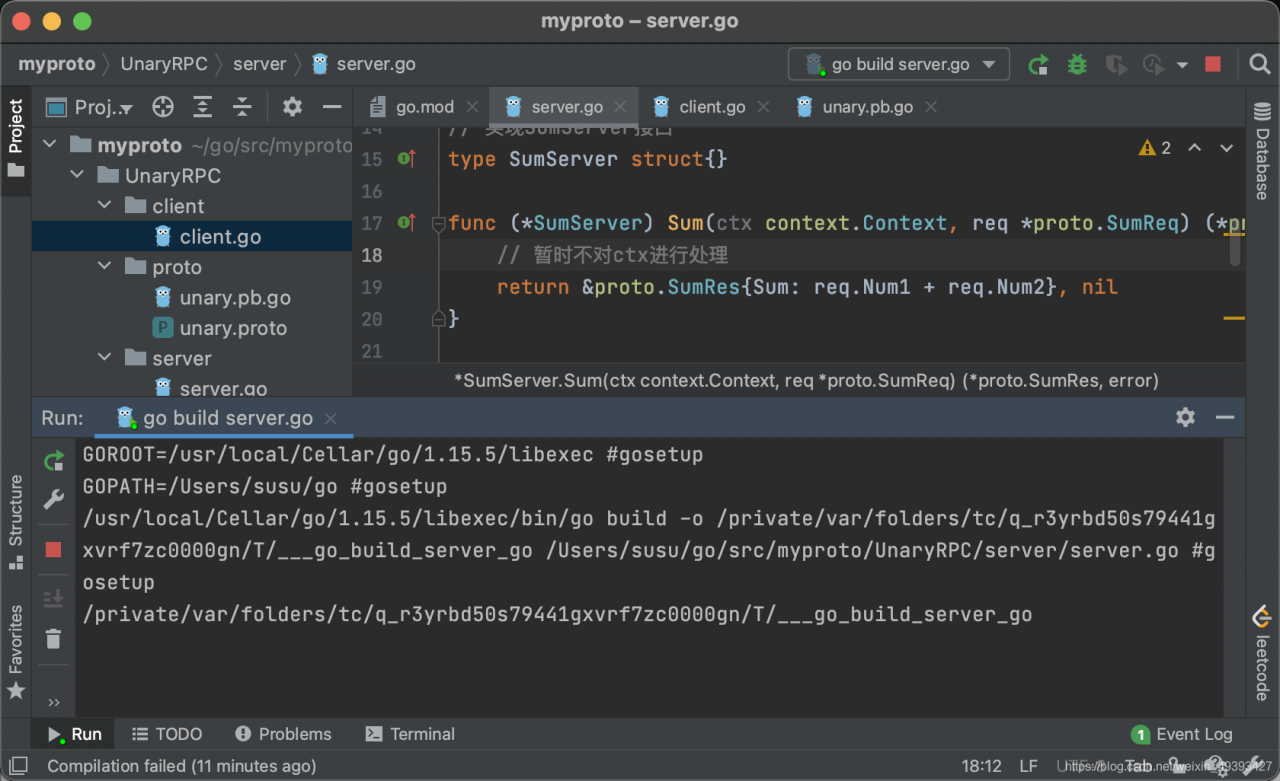Hide the Project panel with minus icon
The image size is (1280, 781).
tap(332, 107)
